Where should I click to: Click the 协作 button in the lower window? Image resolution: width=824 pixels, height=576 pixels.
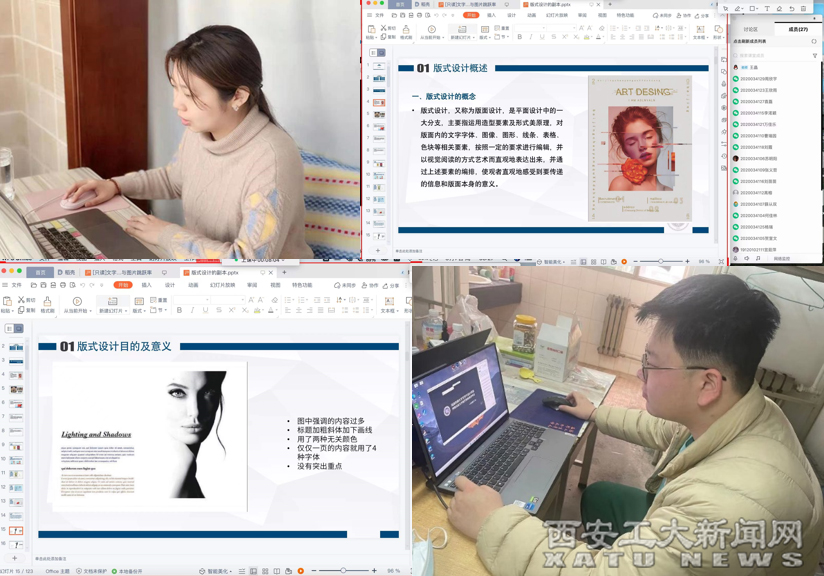pyautogui.click(x=370, y=285)
